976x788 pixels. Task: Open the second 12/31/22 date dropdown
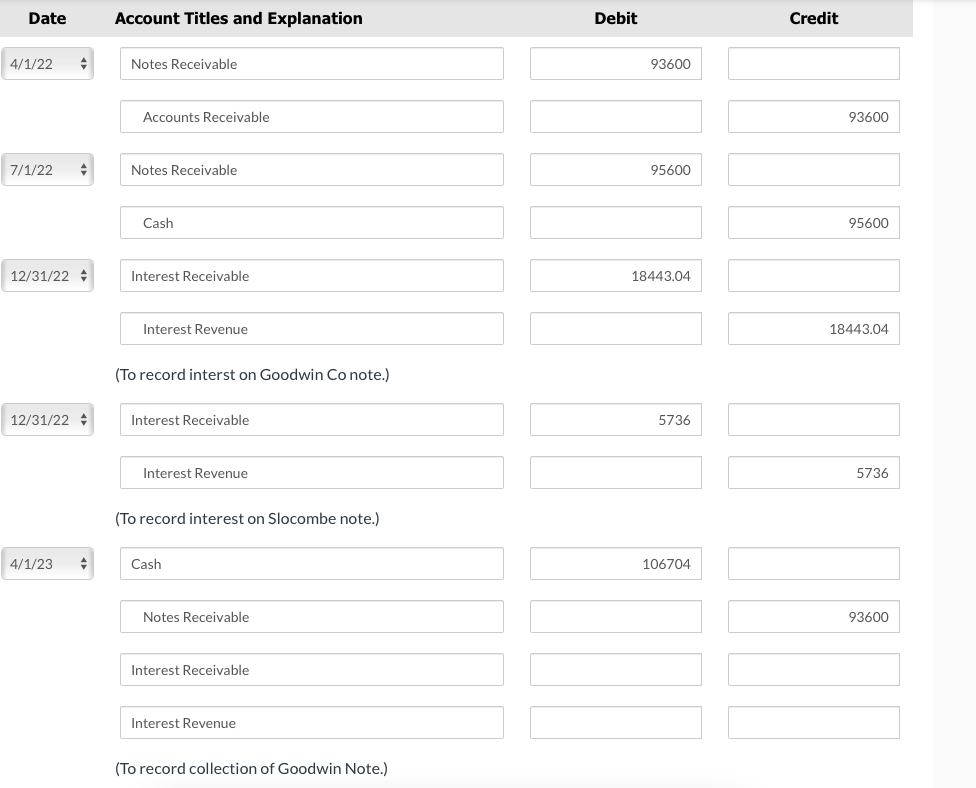click(47, 419)
